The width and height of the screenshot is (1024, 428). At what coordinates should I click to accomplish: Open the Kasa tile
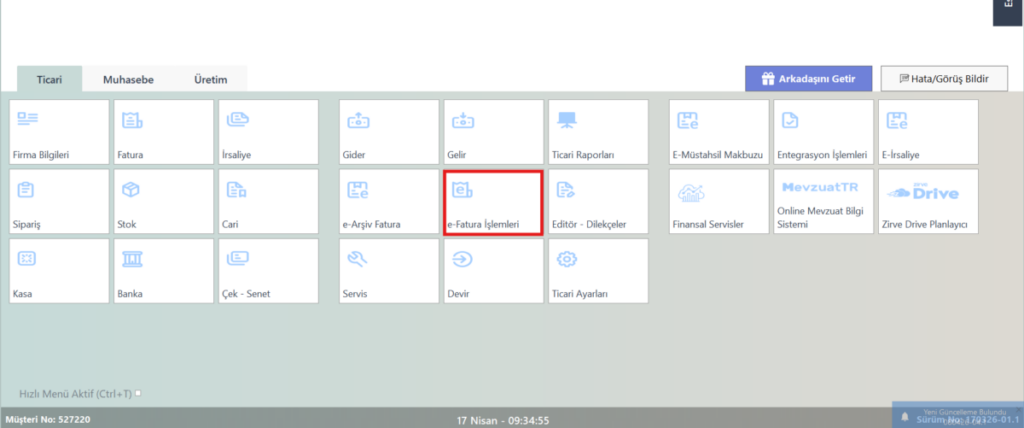(x=59, y=271)
